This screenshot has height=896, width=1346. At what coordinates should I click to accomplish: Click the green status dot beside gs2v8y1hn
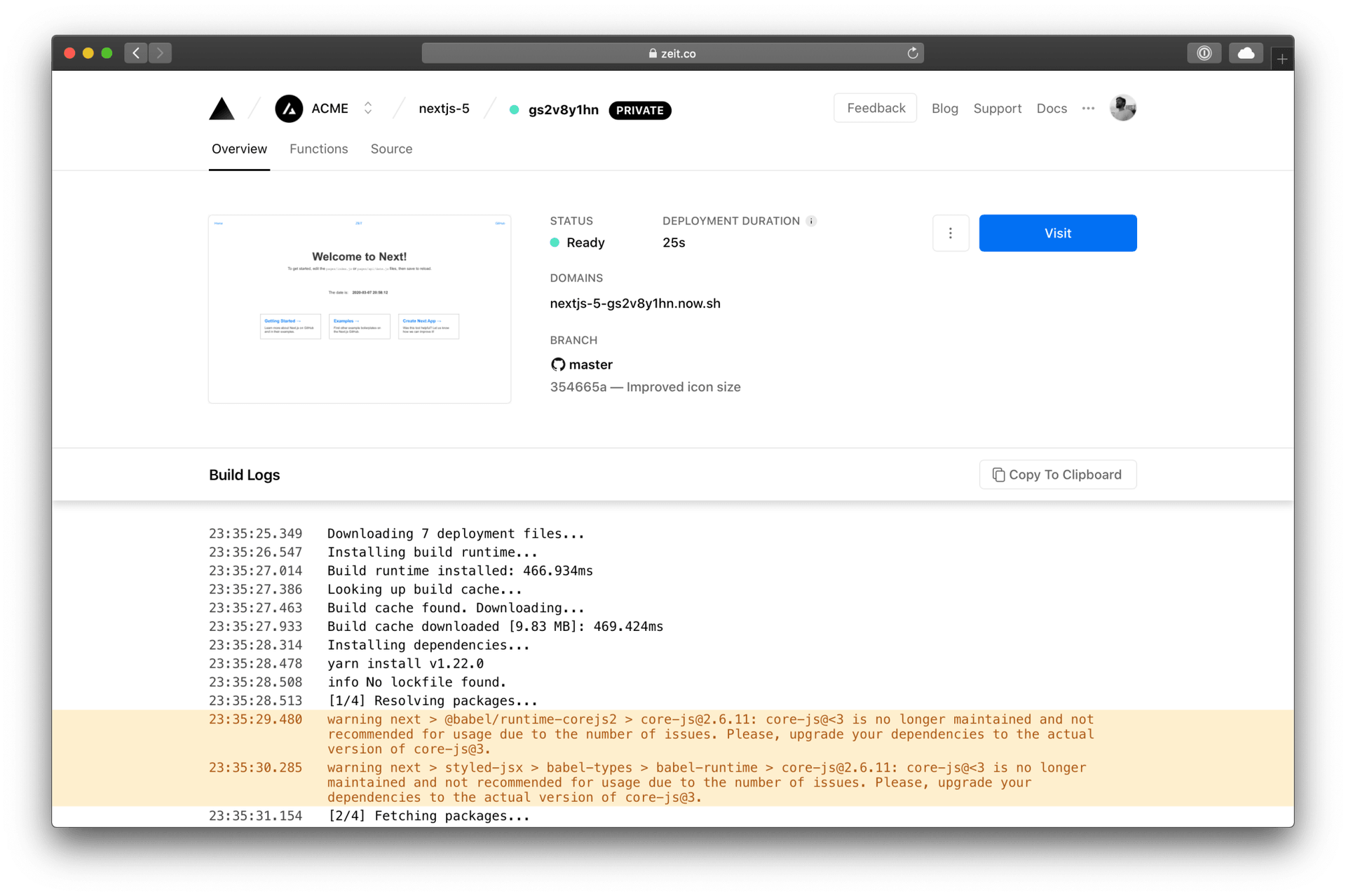[514, 110]
